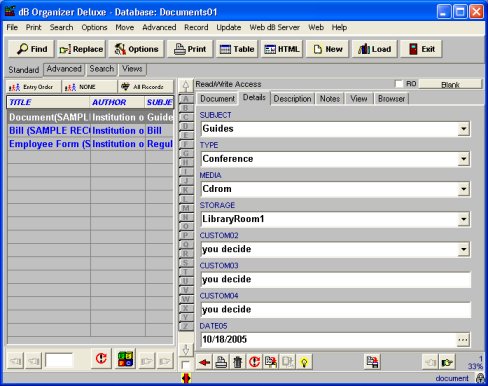The height and width of the screenshot is (386, 488).
Task: Click the HTML toolbar button
Action: 282,49
